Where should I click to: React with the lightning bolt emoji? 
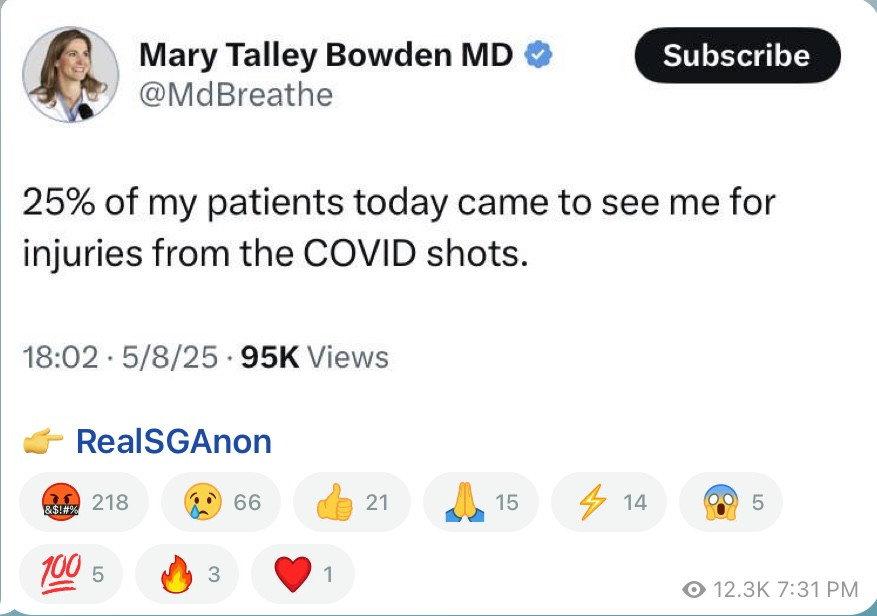(x=608, y=502)
